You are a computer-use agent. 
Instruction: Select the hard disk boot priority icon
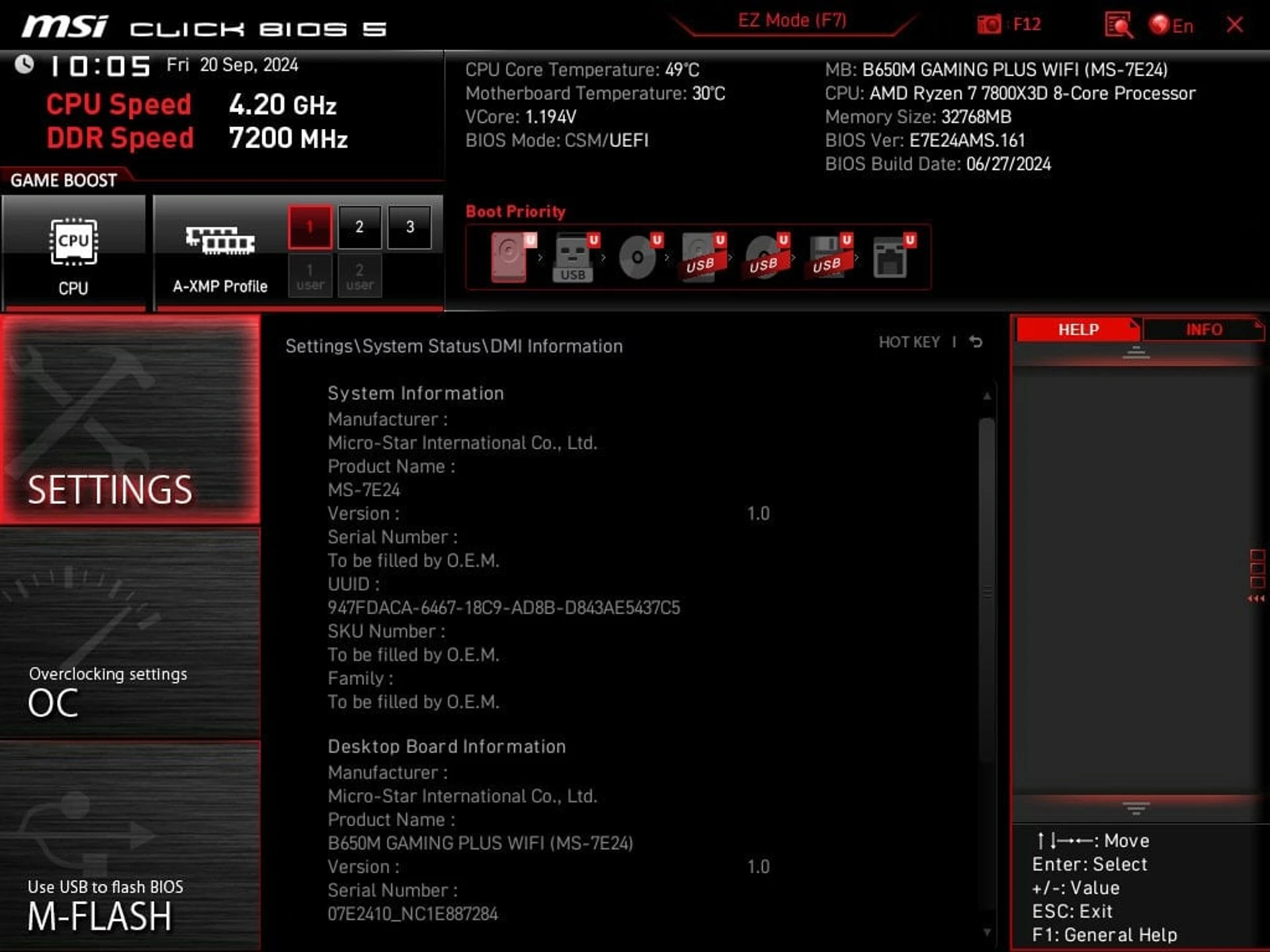coord(513,257)
